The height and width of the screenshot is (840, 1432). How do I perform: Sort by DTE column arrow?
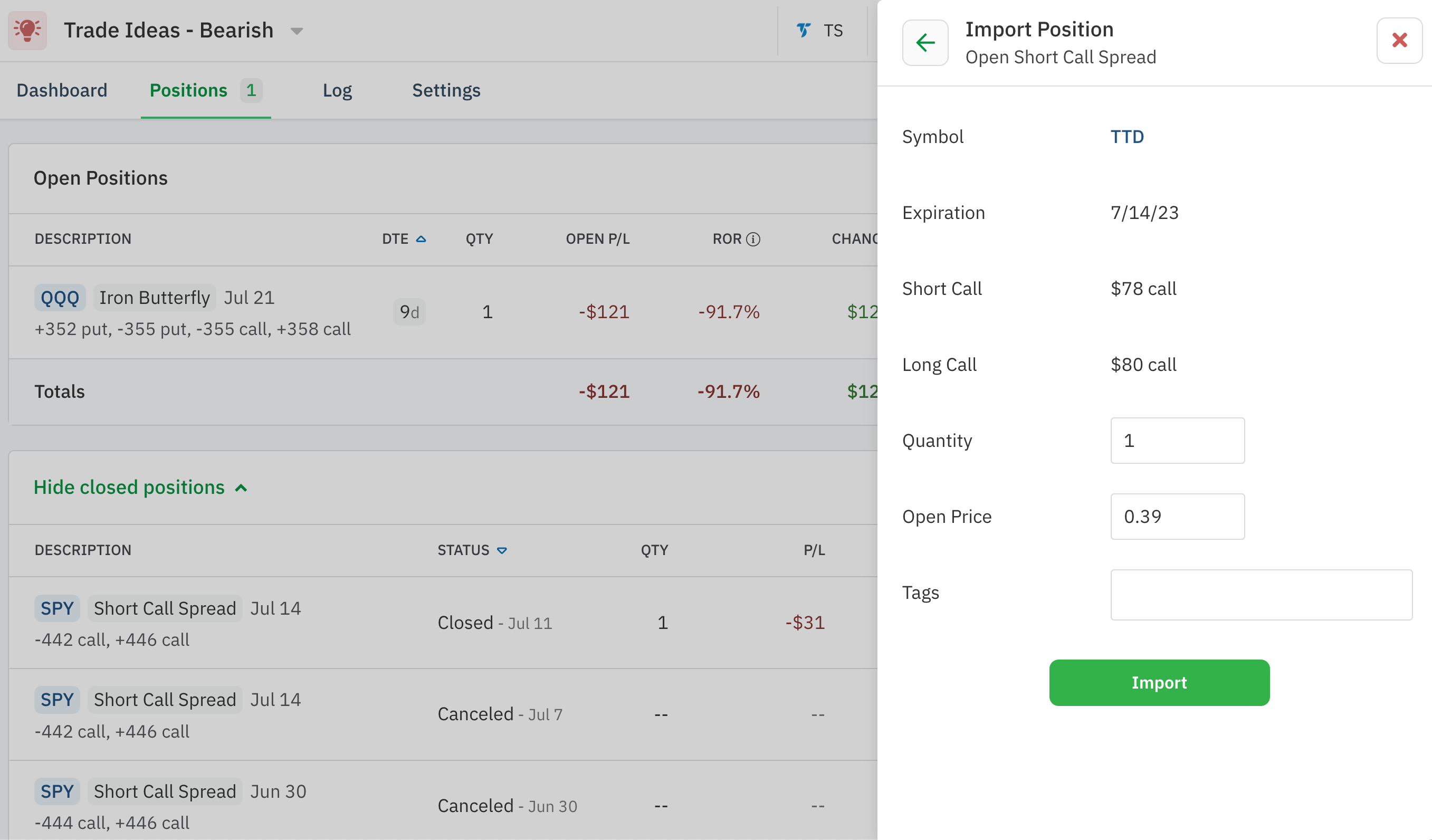(421, 239)
